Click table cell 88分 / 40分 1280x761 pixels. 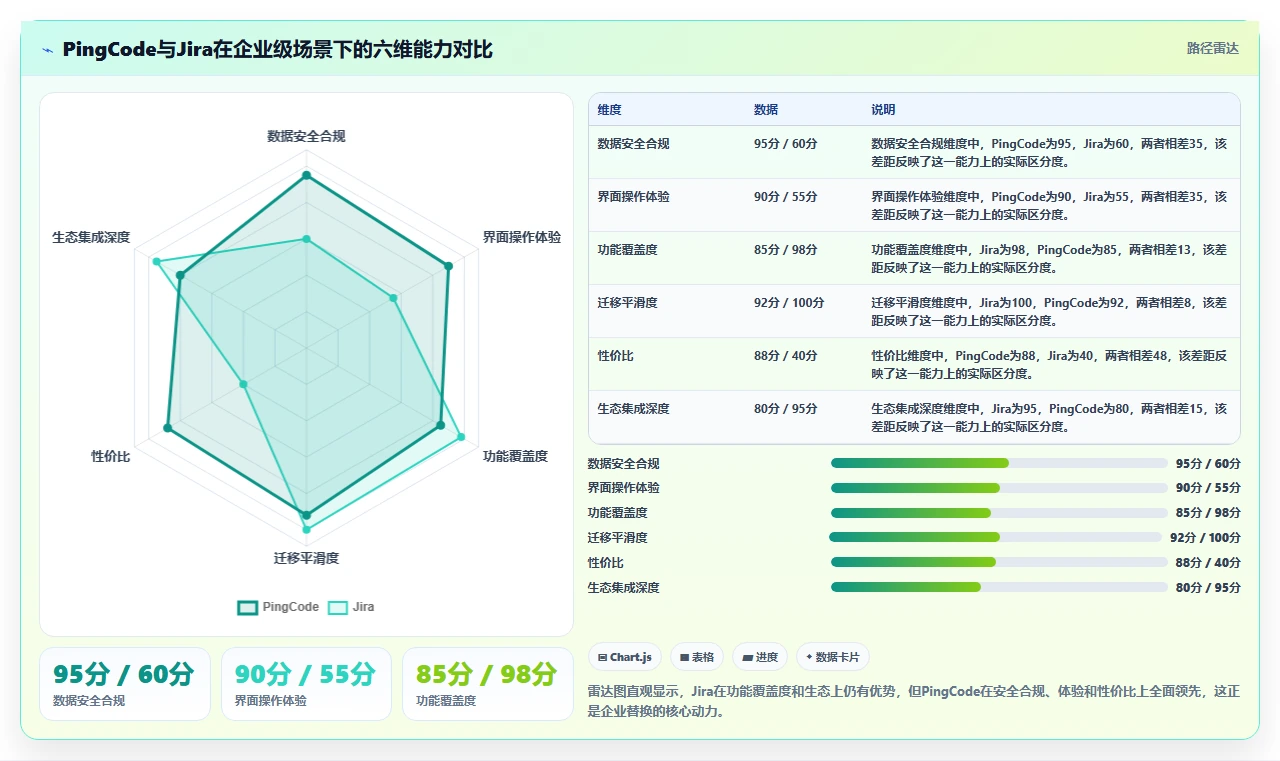click(x=786, y=356)
